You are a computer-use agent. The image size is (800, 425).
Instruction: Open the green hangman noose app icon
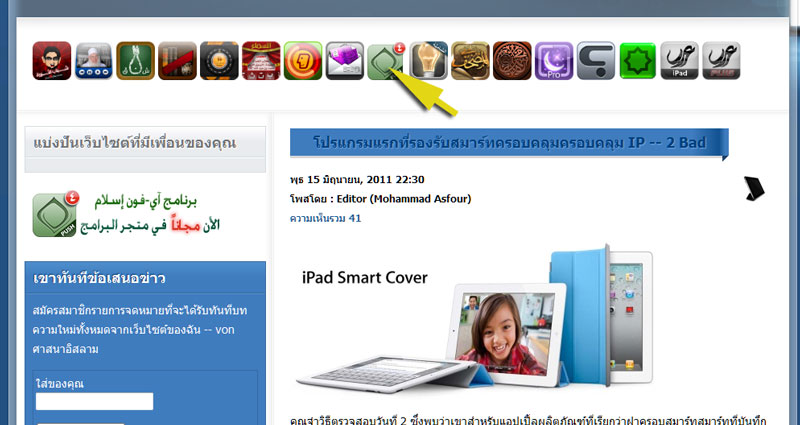tap(136, 61)
